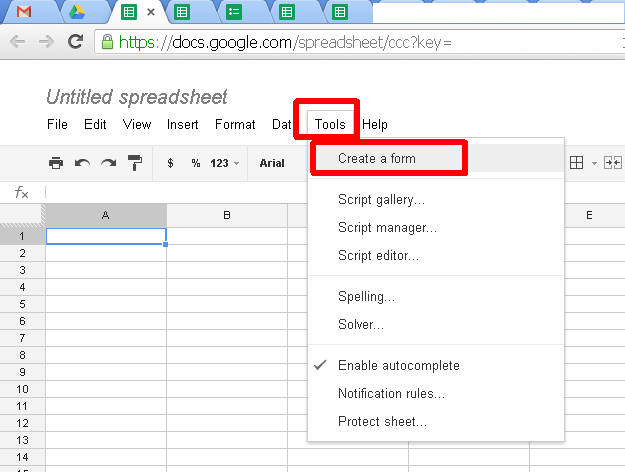Open the View menu
This screenshot has width=625, height=472.
coord(137,124)
